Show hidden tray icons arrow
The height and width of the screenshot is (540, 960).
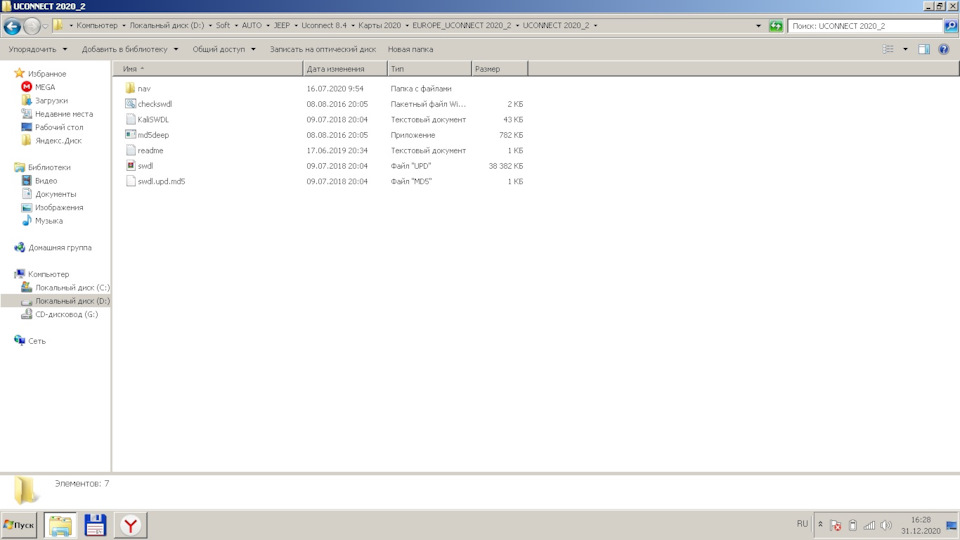point(820,525)
